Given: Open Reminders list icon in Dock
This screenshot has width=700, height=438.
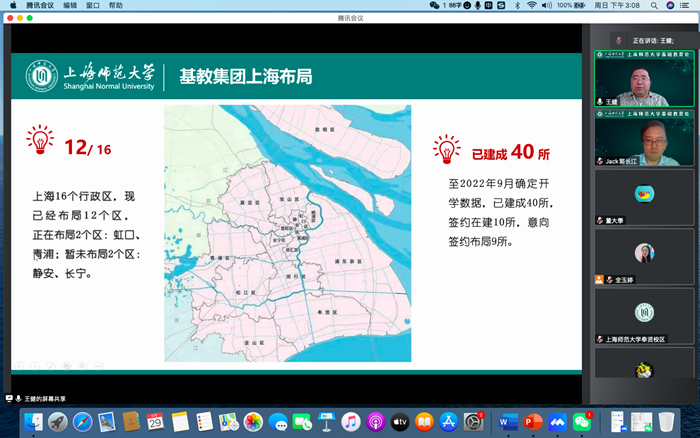Looking at the screenshot, I should point(204,422).
